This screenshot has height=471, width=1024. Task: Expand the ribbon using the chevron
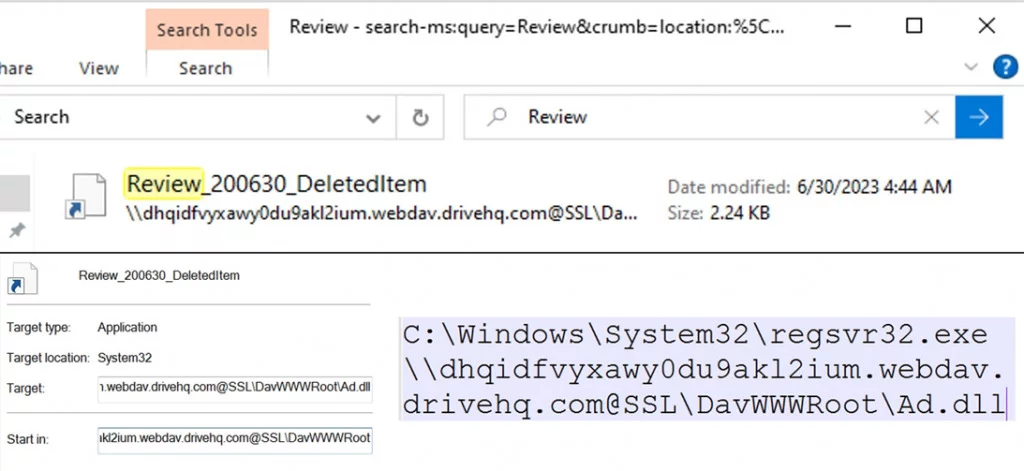969,67
